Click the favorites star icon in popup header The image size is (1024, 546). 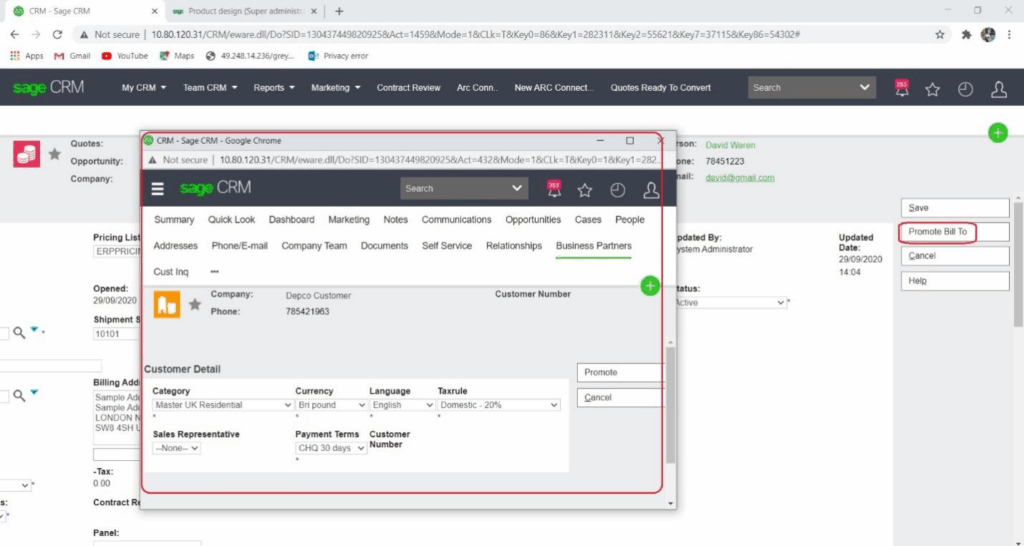coord(585,189)
